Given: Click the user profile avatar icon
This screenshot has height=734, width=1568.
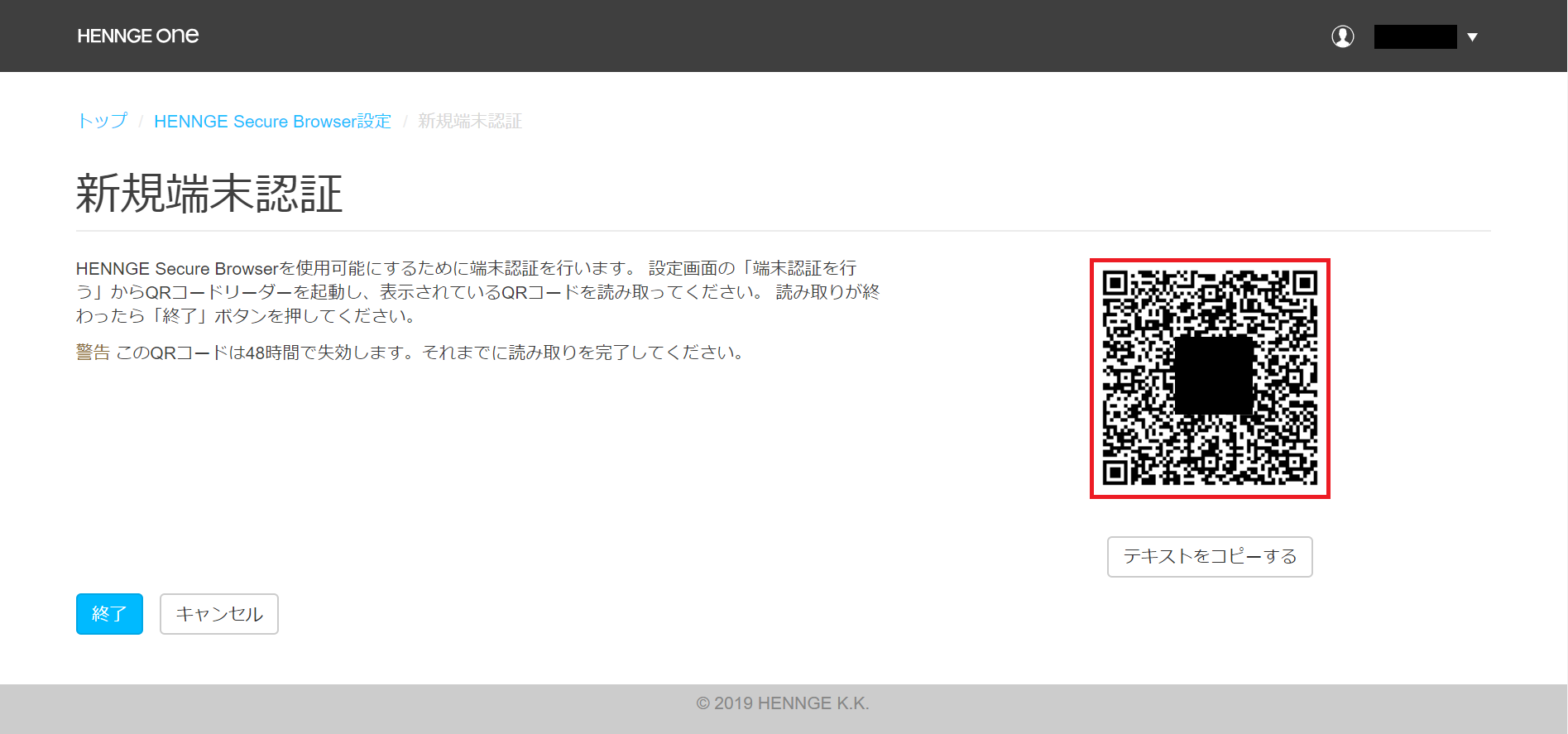Looking at the screenshot, I should pos(1342,36).
